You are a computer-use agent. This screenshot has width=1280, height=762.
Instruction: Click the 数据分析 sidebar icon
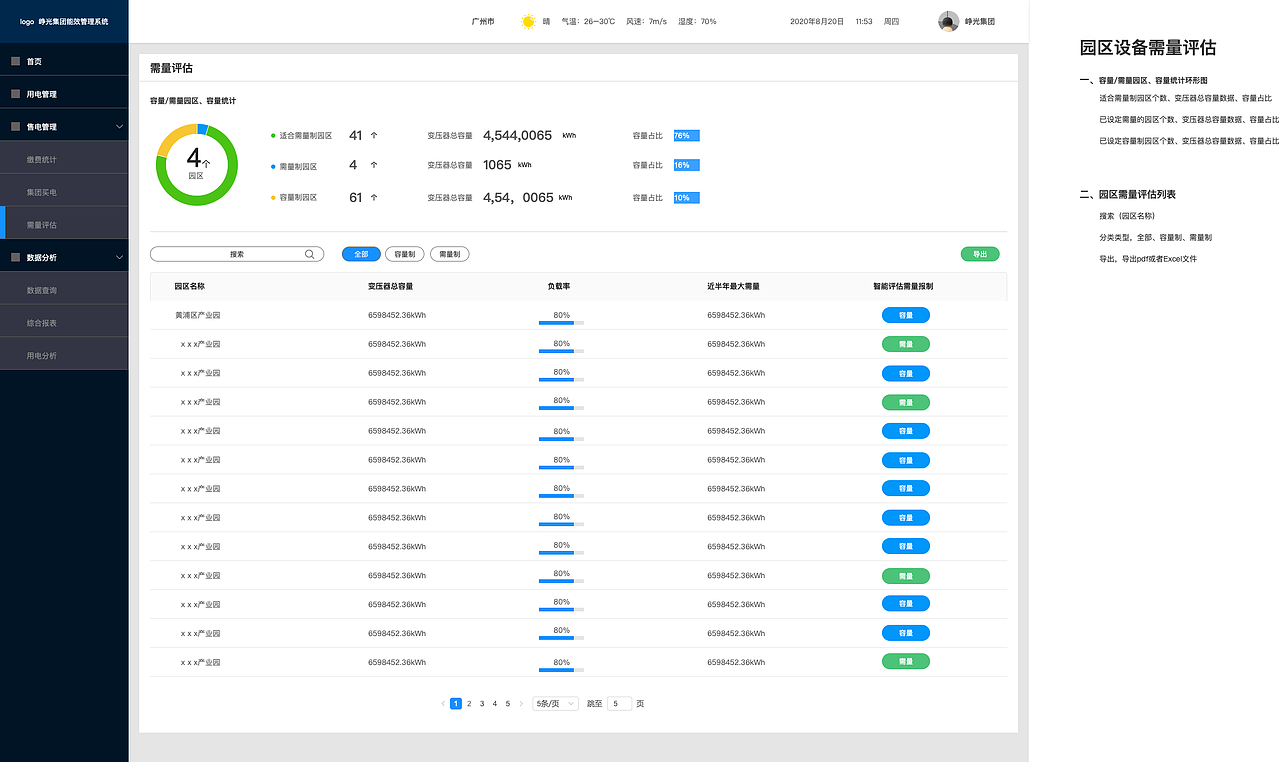coord(15,257)
